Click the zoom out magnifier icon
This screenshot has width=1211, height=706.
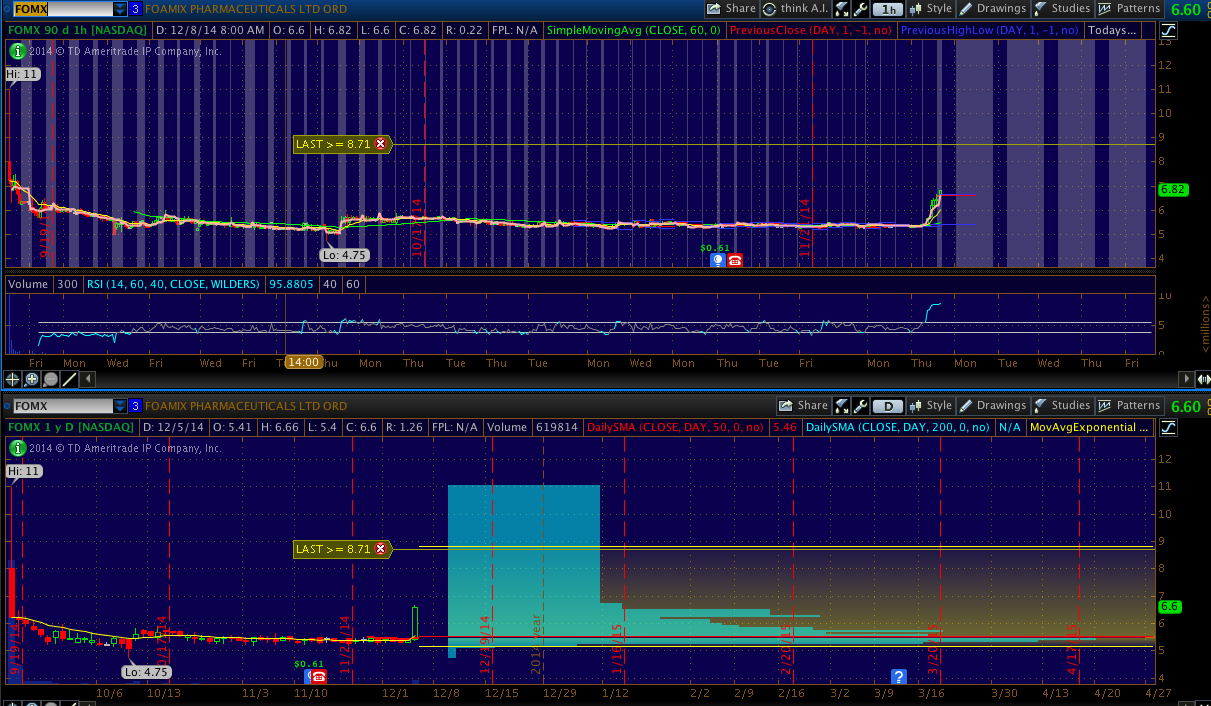[x=50, y=379]
